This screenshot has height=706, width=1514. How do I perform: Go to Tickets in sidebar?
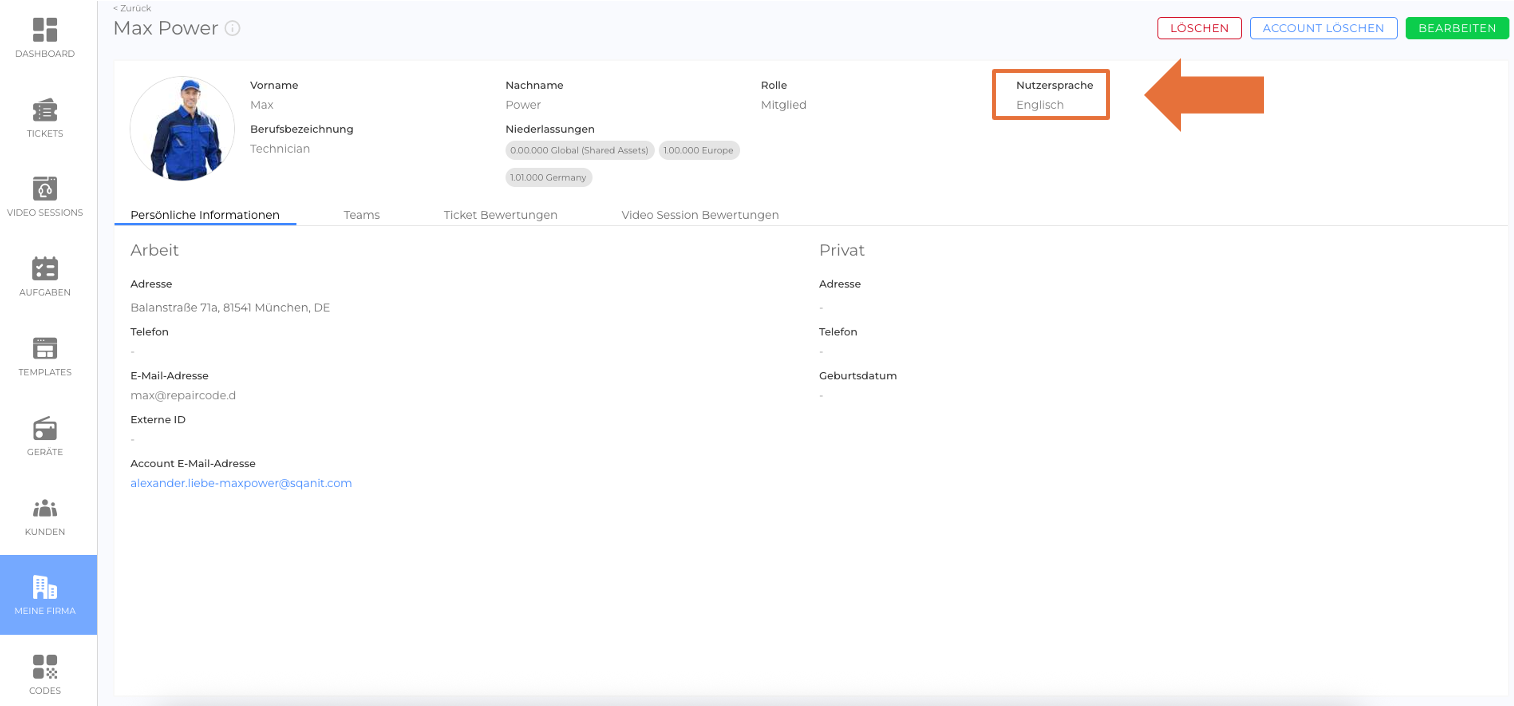(x=45, y=110)
